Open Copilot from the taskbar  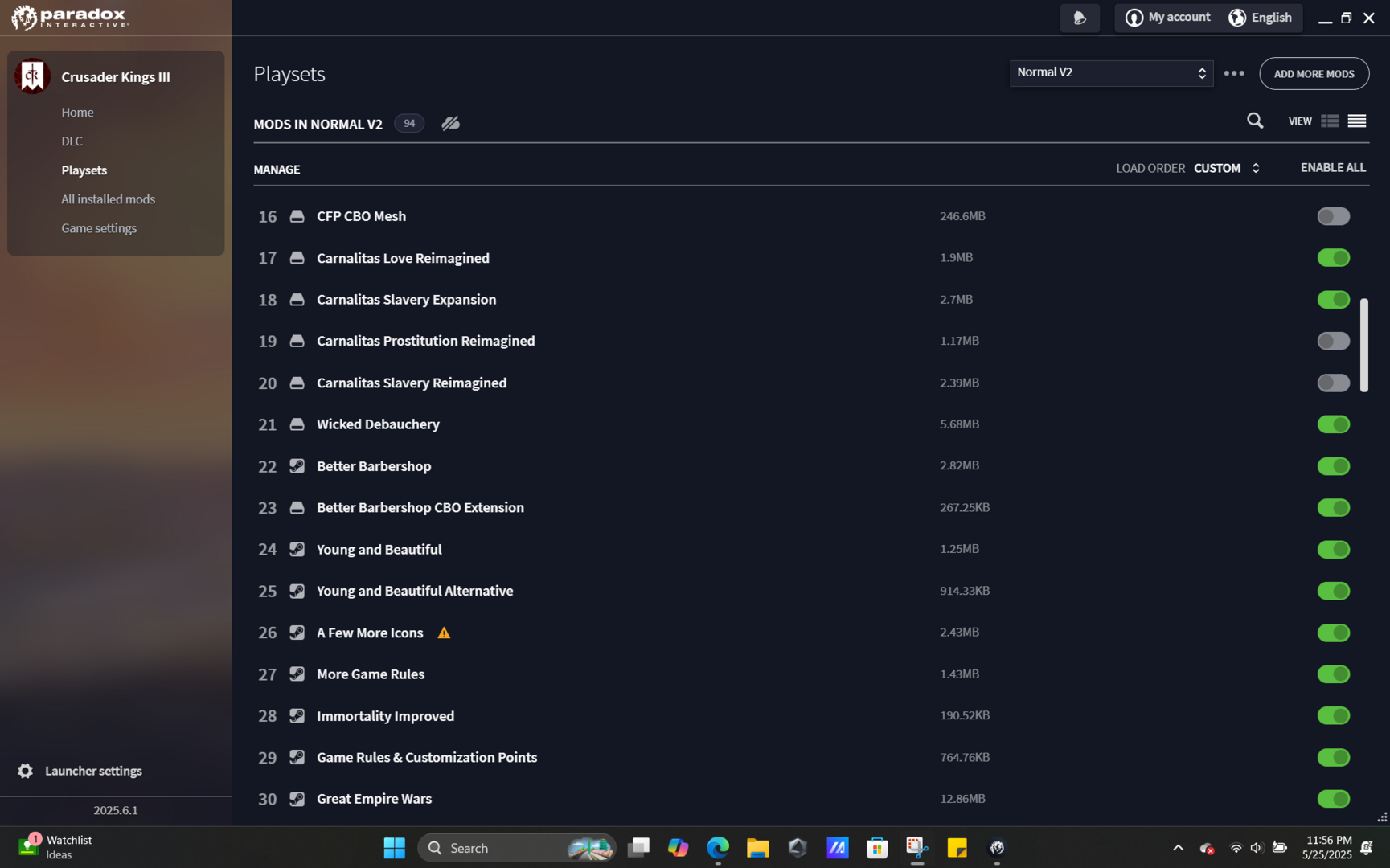pos(678,848)
